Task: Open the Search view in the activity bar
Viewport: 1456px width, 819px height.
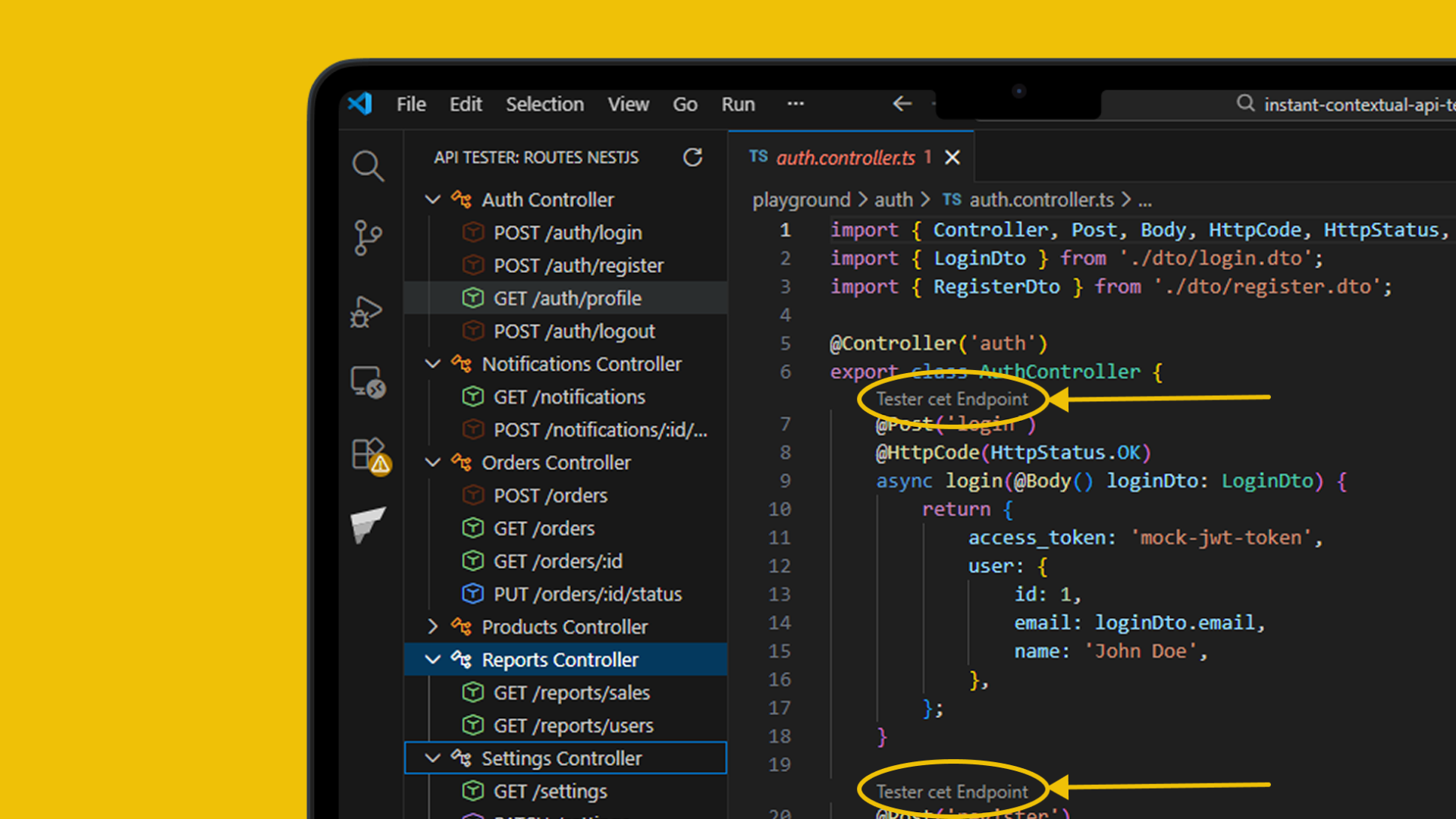Action: [369, 166]
